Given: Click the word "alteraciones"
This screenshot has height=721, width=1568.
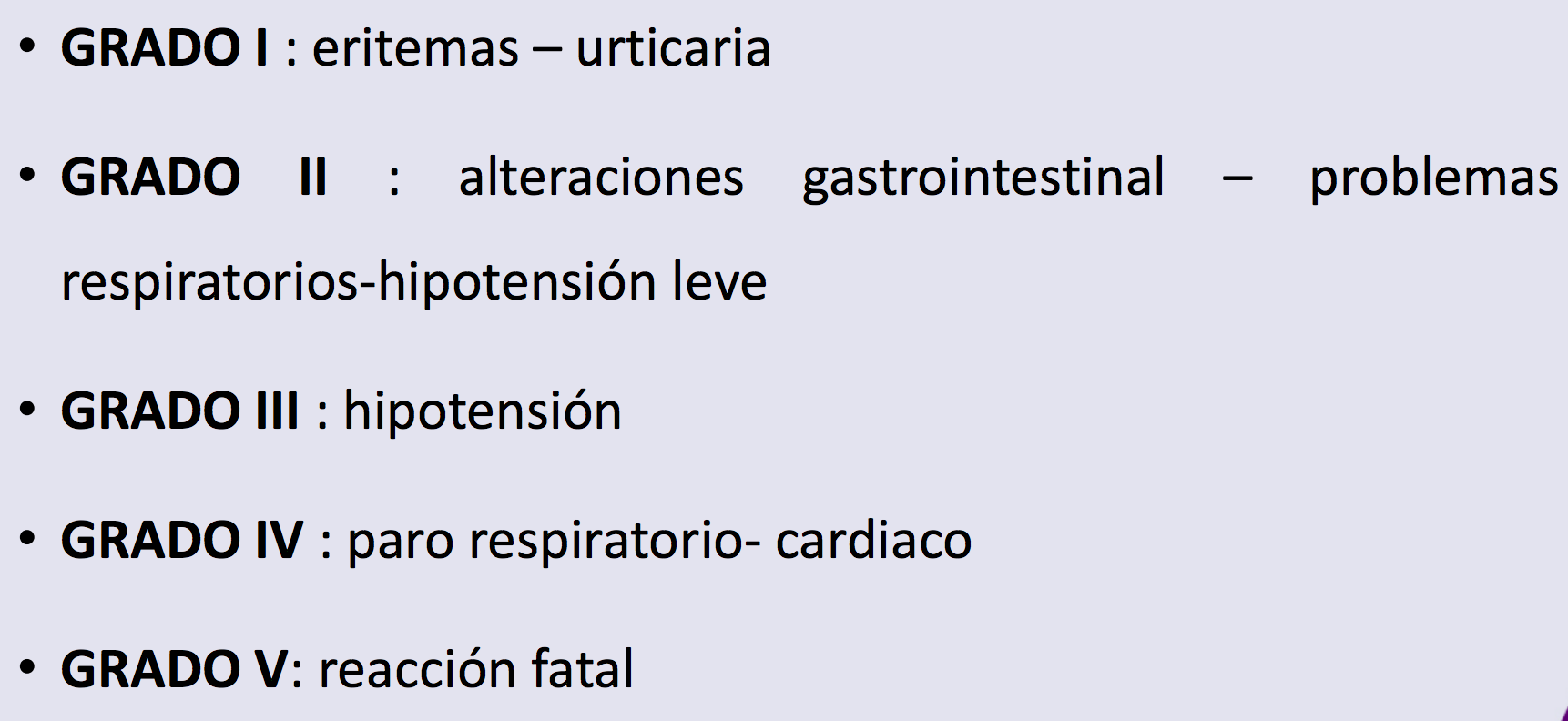Looking at the screenshot, I should (601, 178).
